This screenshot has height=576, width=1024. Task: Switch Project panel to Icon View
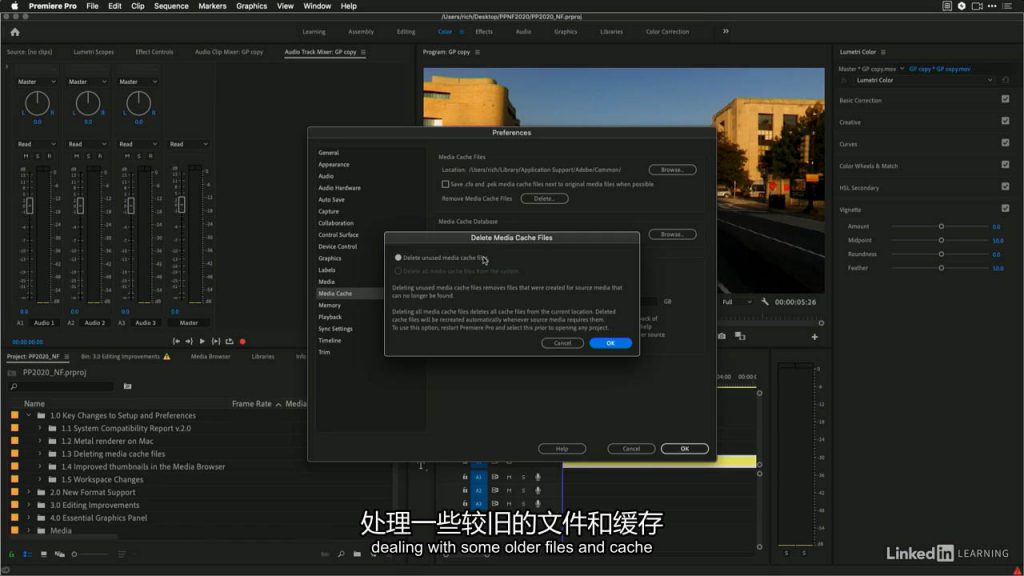pyautogui.click(x=44, y=554)
